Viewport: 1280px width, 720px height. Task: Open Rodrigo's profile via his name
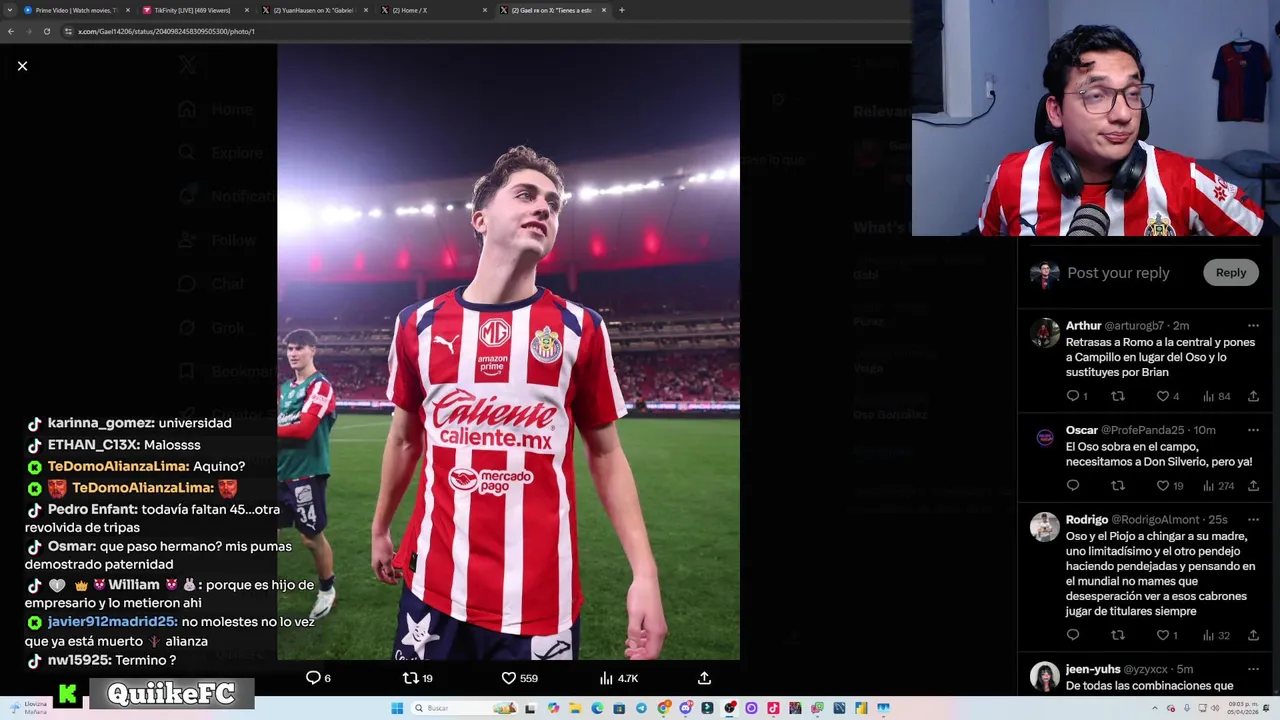point(1087,520)
